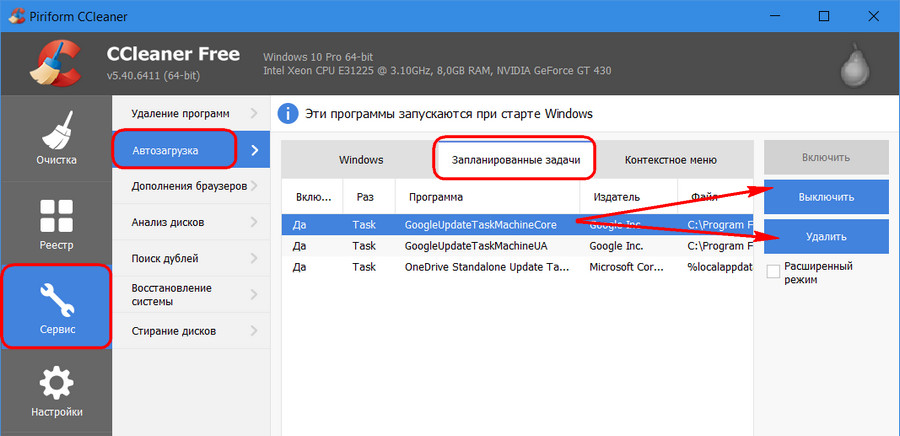Toggle the Расширенный режим checkbox
Screen dimensions: 900x436
pyautogui.click(x=773, y=272)
